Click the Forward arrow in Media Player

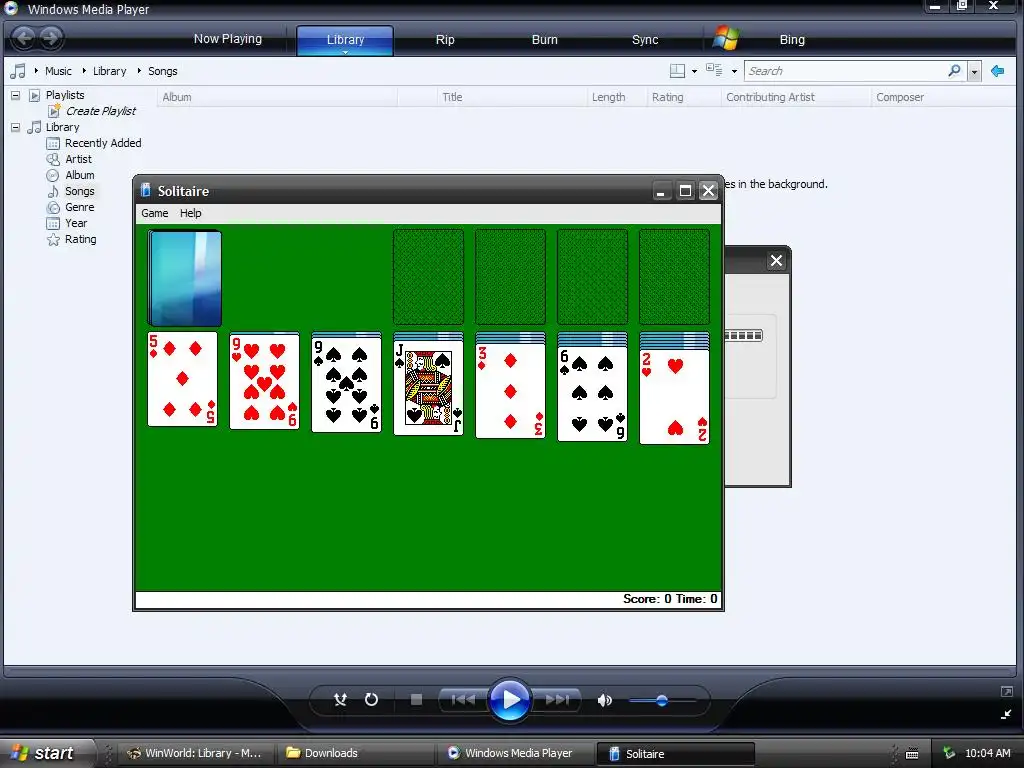click(x=51, y=39)
